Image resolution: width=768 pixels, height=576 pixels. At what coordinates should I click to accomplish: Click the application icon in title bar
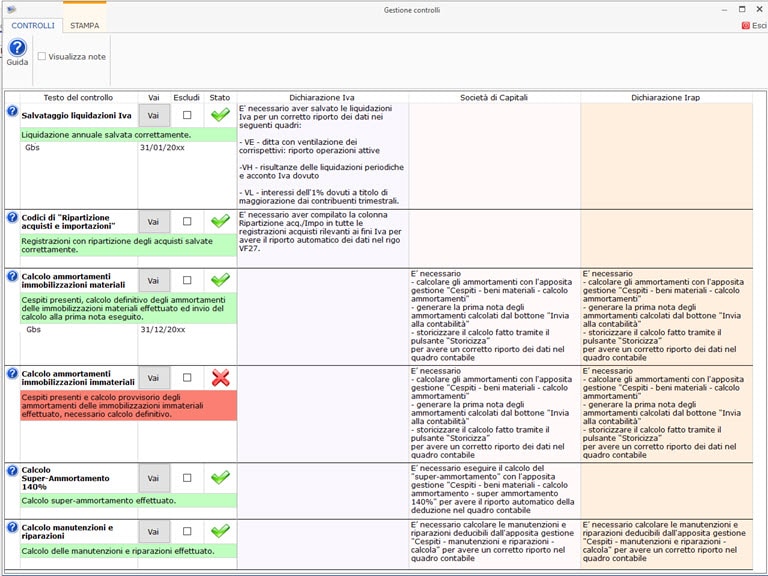pyautogui.click(x=11, y=9)
